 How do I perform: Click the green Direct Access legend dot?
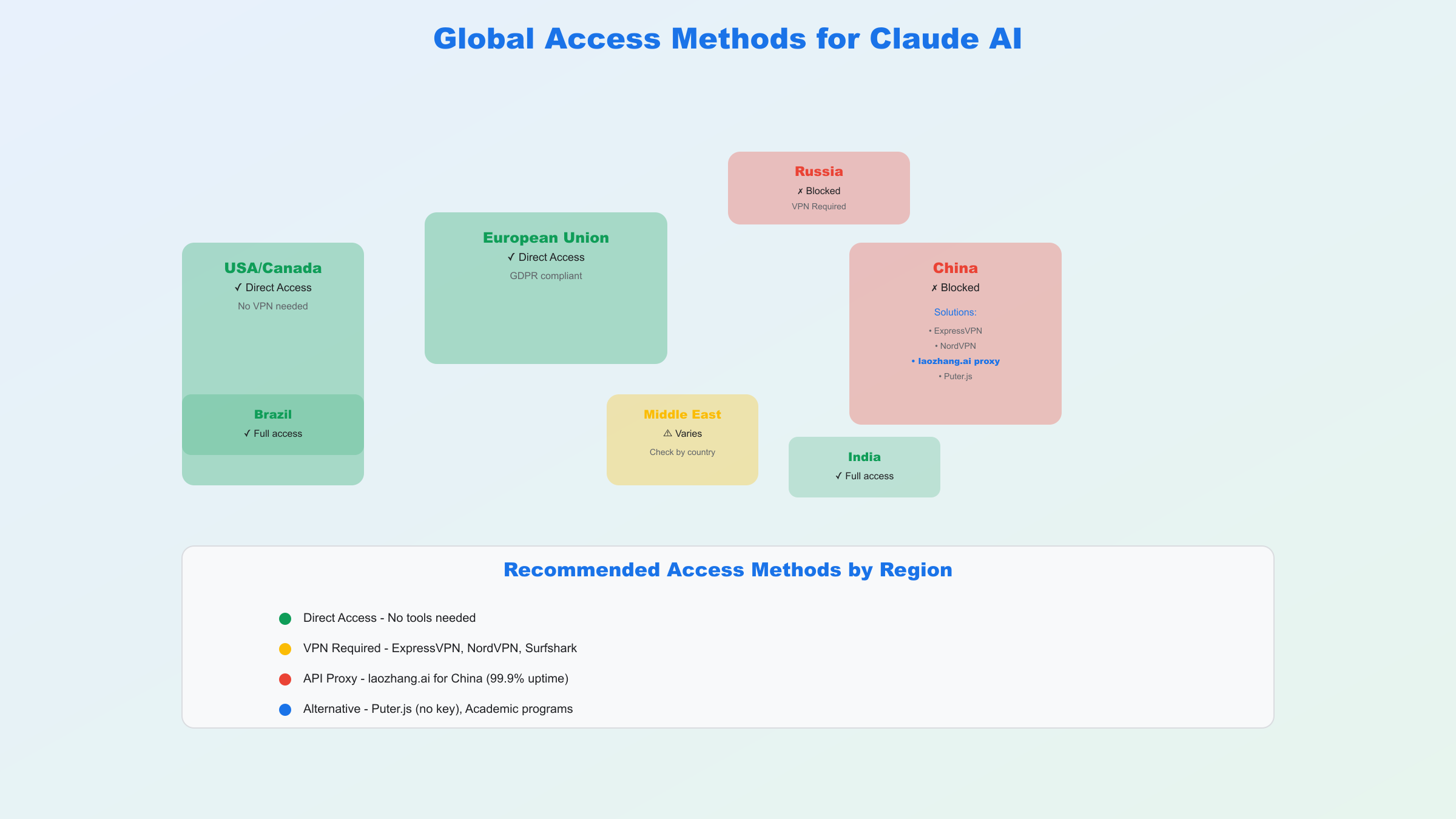coord(285,619)
